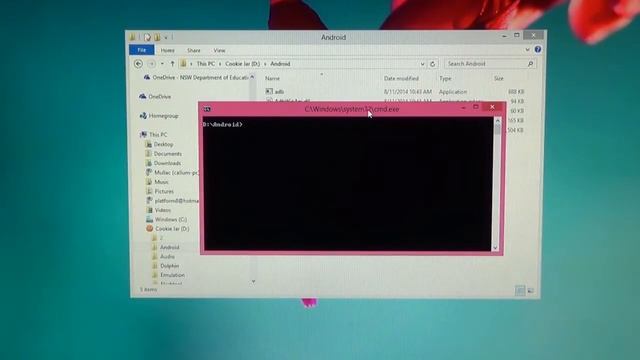Screen dimensions: 640x360
Task: Switch to Details view icon
Action: pos(520,291)
